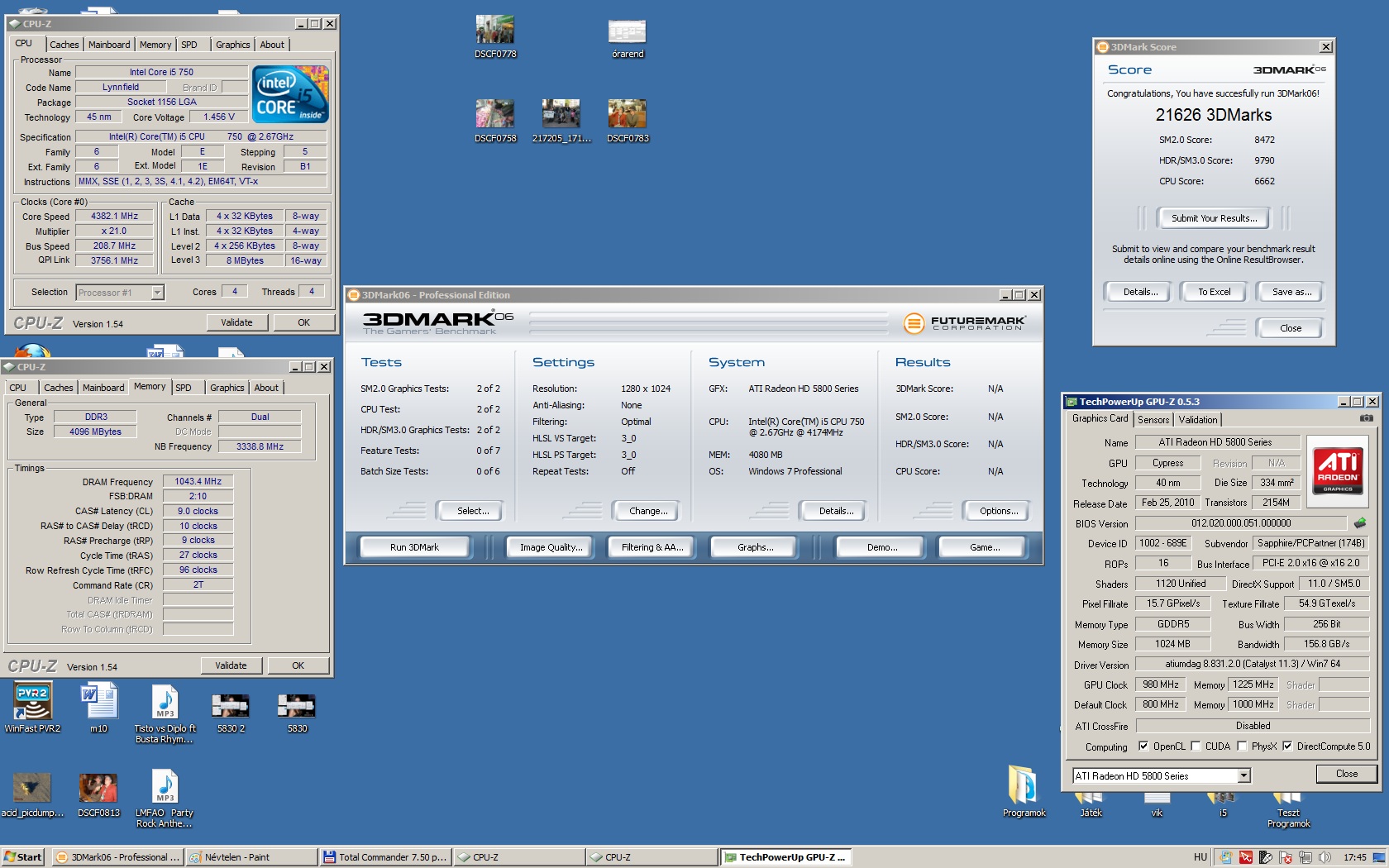Click the Graphs... button in 3DMark06
The width and height of the screenshot is (1389, 868).
[755, 547]
